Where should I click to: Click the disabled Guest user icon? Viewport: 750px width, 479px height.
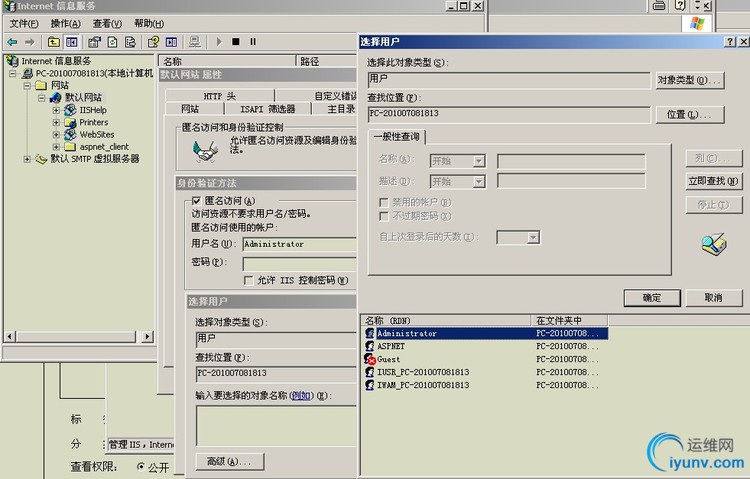point(369,359)
